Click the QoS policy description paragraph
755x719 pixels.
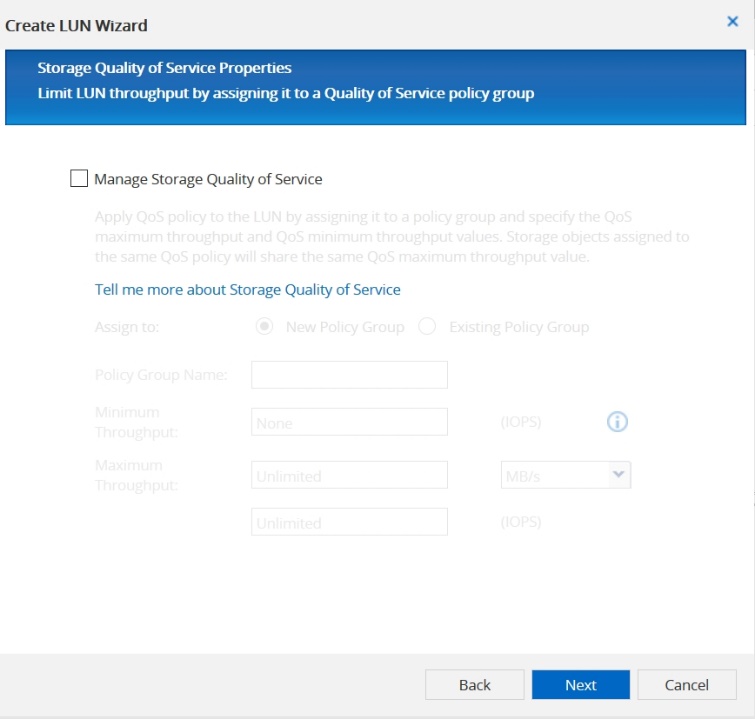click(391, 236)
